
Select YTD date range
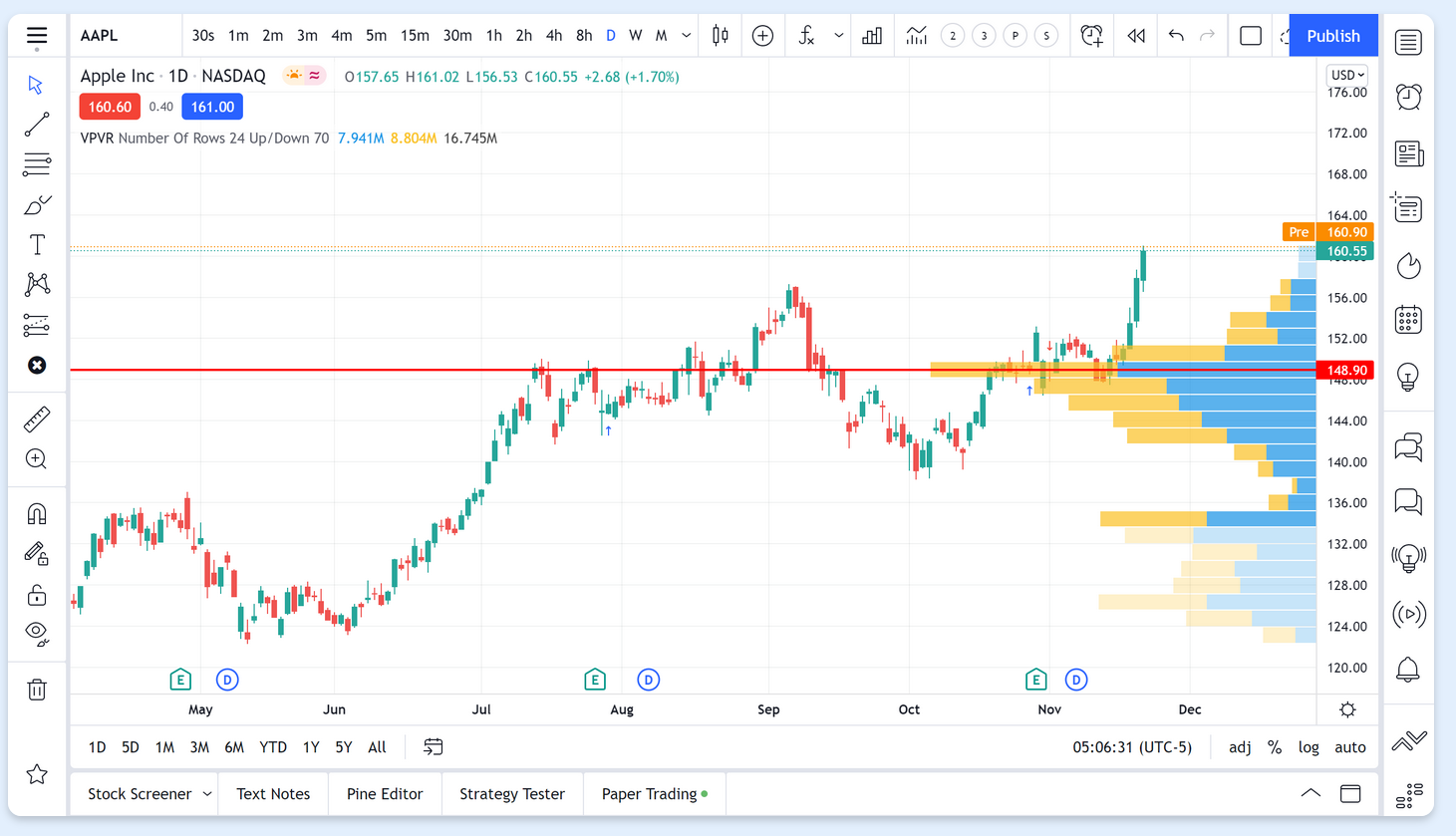(273, 747)
